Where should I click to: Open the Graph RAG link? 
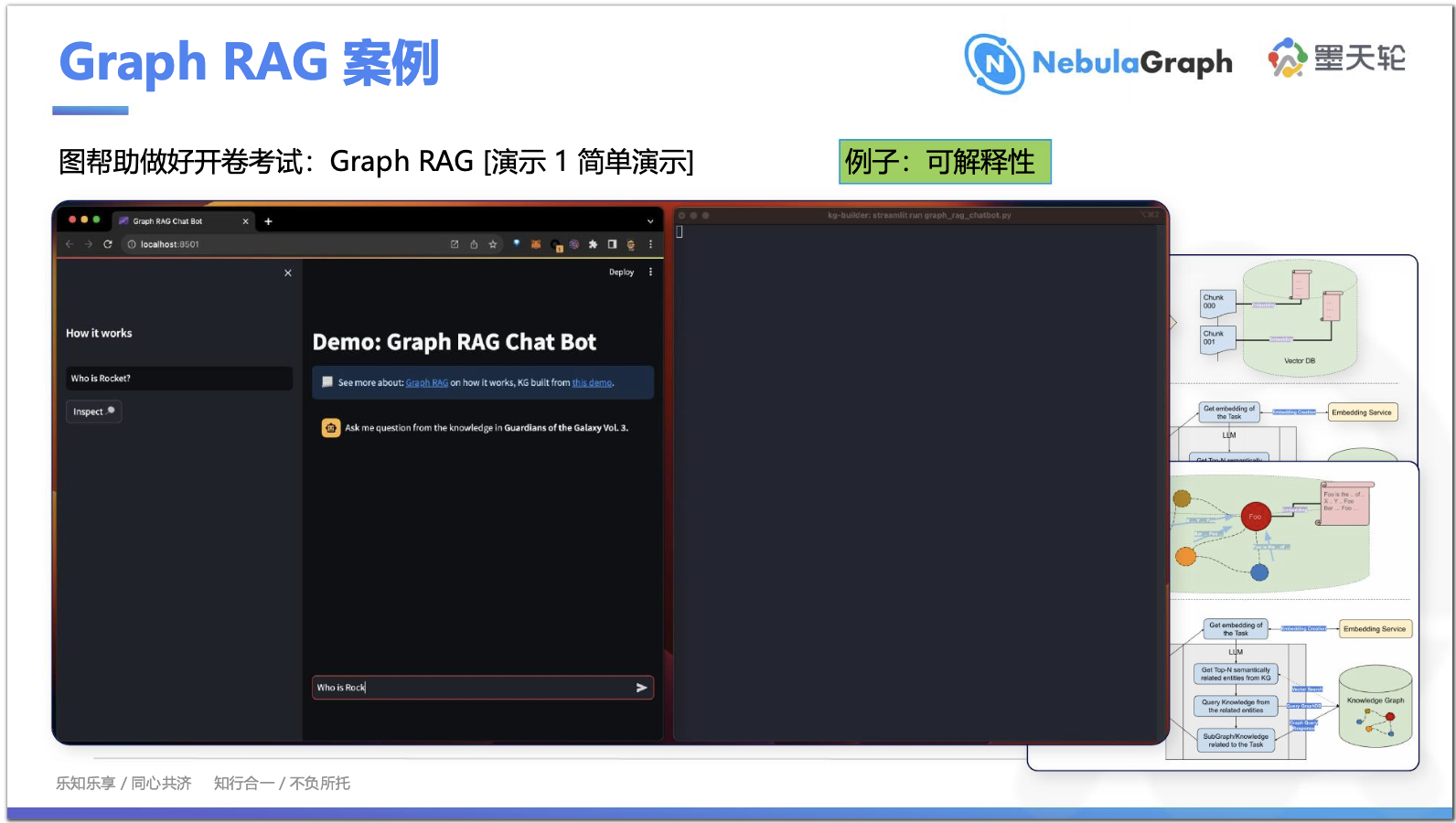coord(427,383)
